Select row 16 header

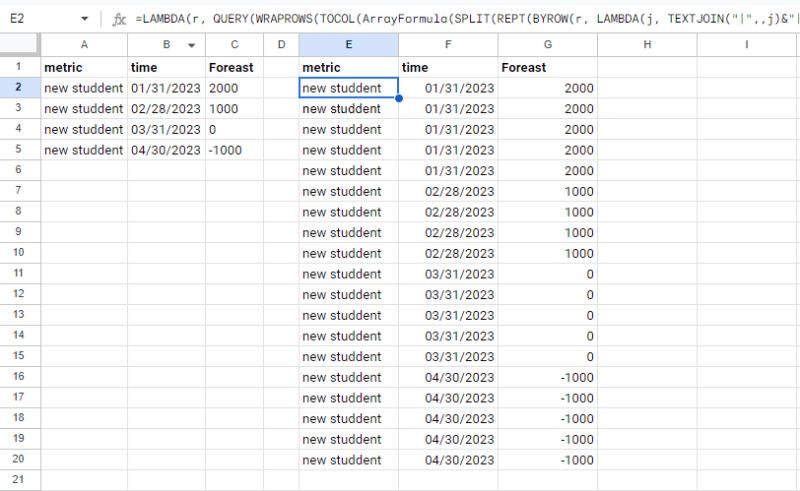[x=18, y=376]
